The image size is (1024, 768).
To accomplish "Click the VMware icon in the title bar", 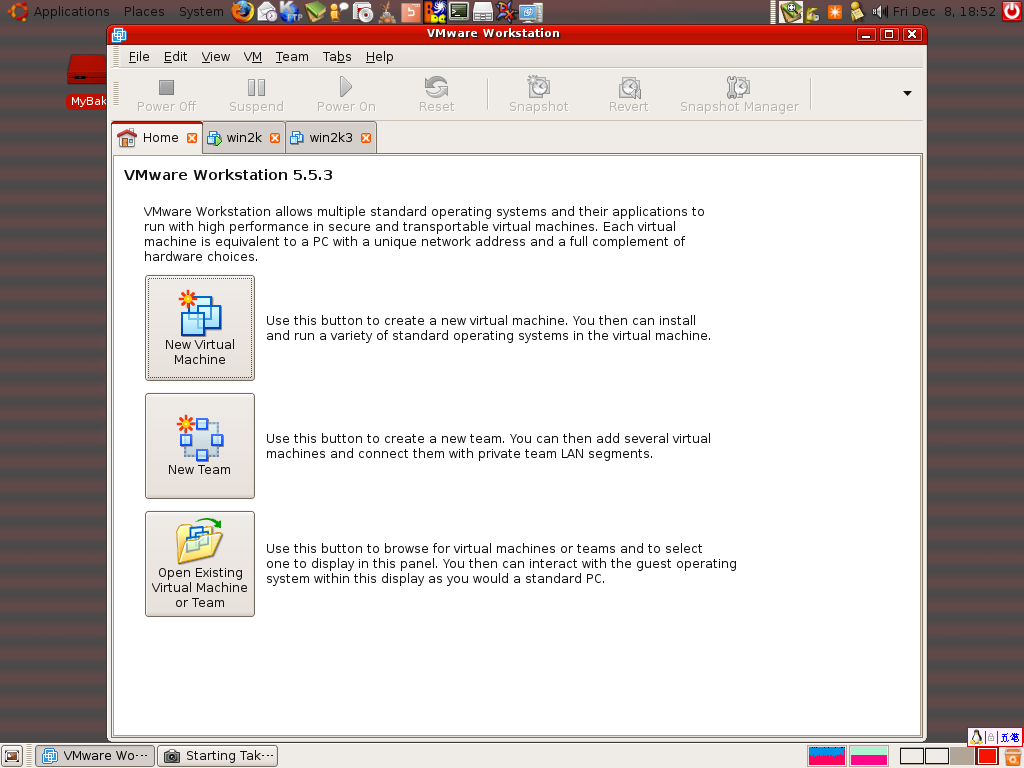I will click(x=119, y=35).
